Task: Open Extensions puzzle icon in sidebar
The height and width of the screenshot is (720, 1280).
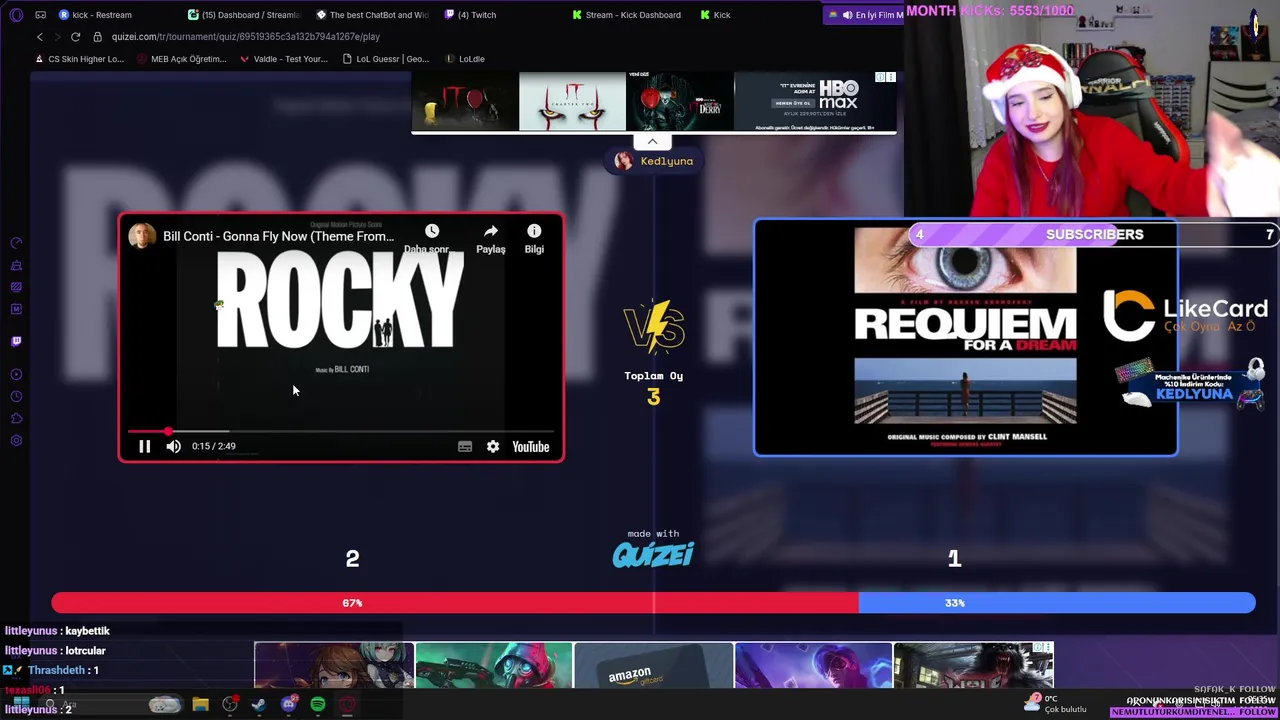Action: click(x=16, y=418)
